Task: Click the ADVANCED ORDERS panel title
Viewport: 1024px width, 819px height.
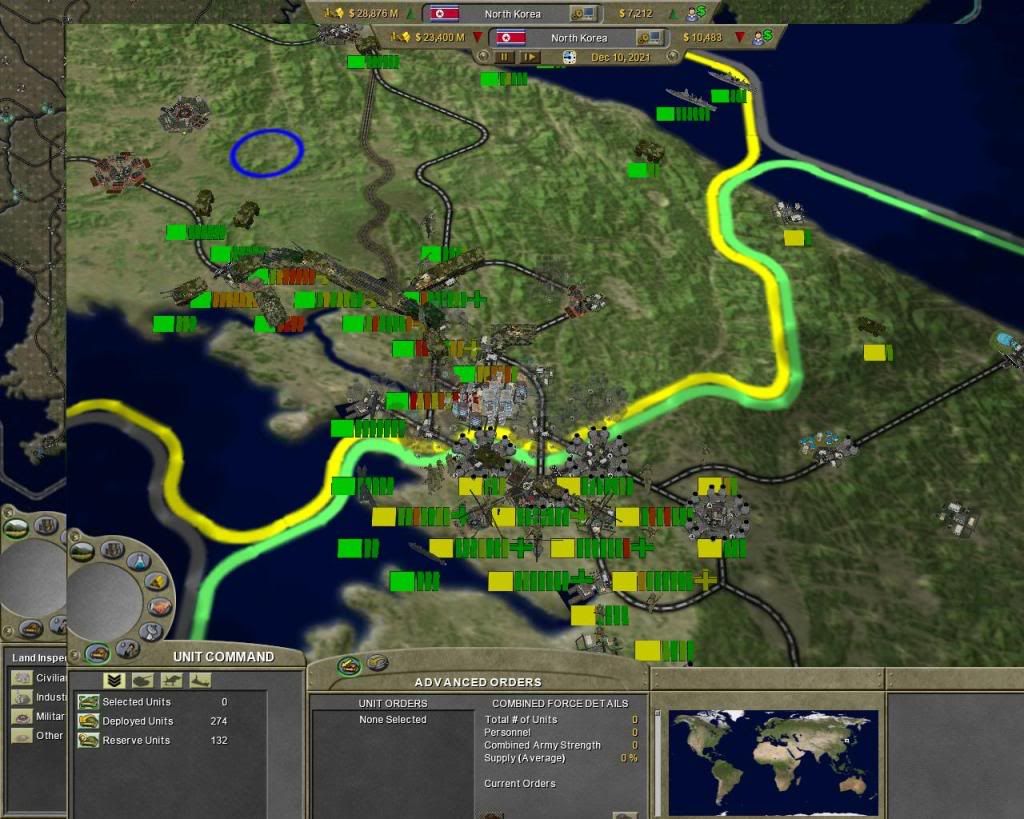Action: coord(478,682)
